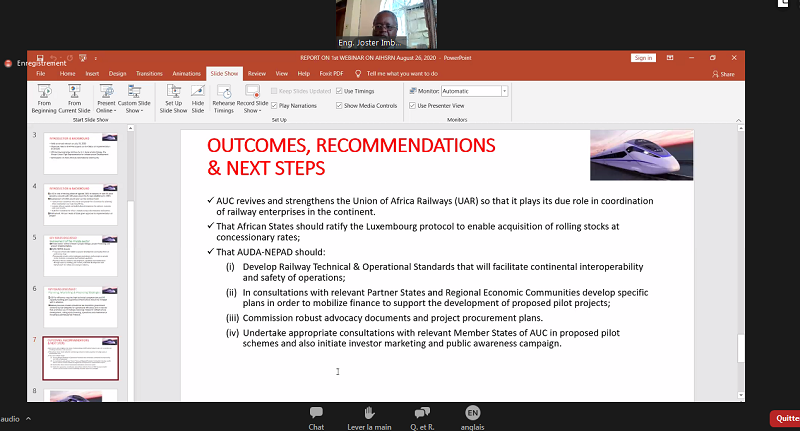The image size is (800, 431).
Task: Select slide 4 thumbnail
Action: click(81, 204)
